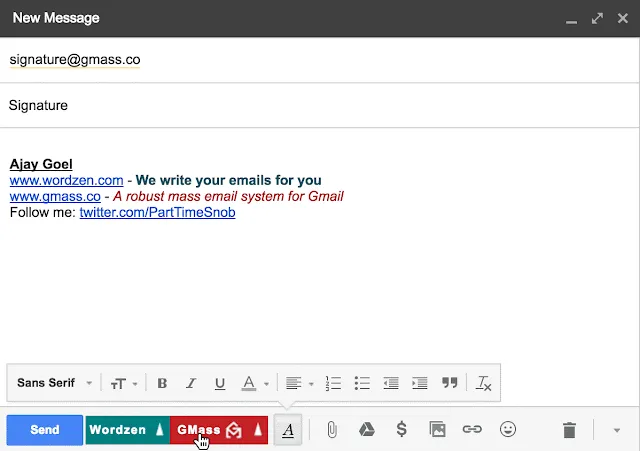Insert a numbered list
The image size is (640, 451).
pyautogui.click(x=333, y=383)
